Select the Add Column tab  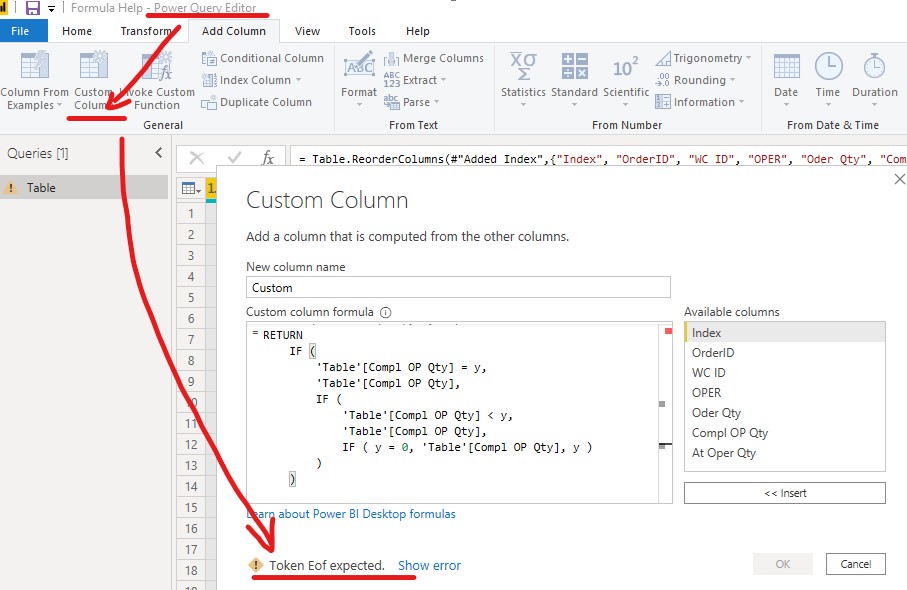pyautogui.click(x=234, y=31)
